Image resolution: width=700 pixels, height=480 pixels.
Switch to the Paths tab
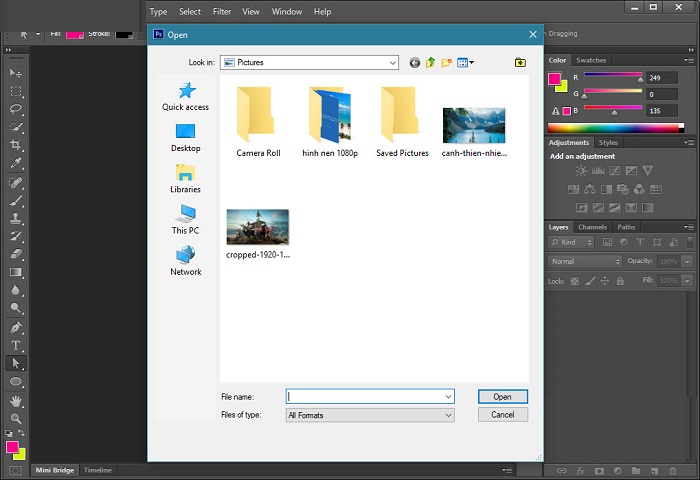(626, 227)
